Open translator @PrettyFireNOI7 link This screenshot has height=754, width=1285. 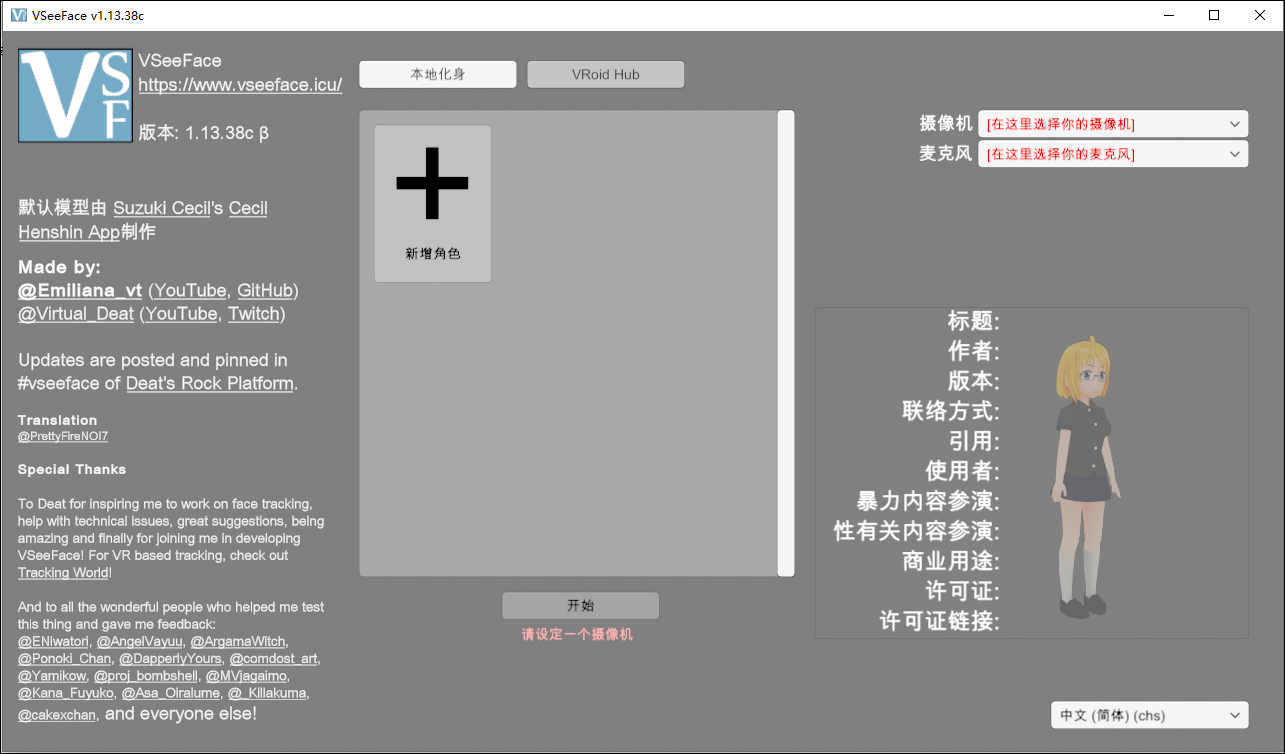62,437
